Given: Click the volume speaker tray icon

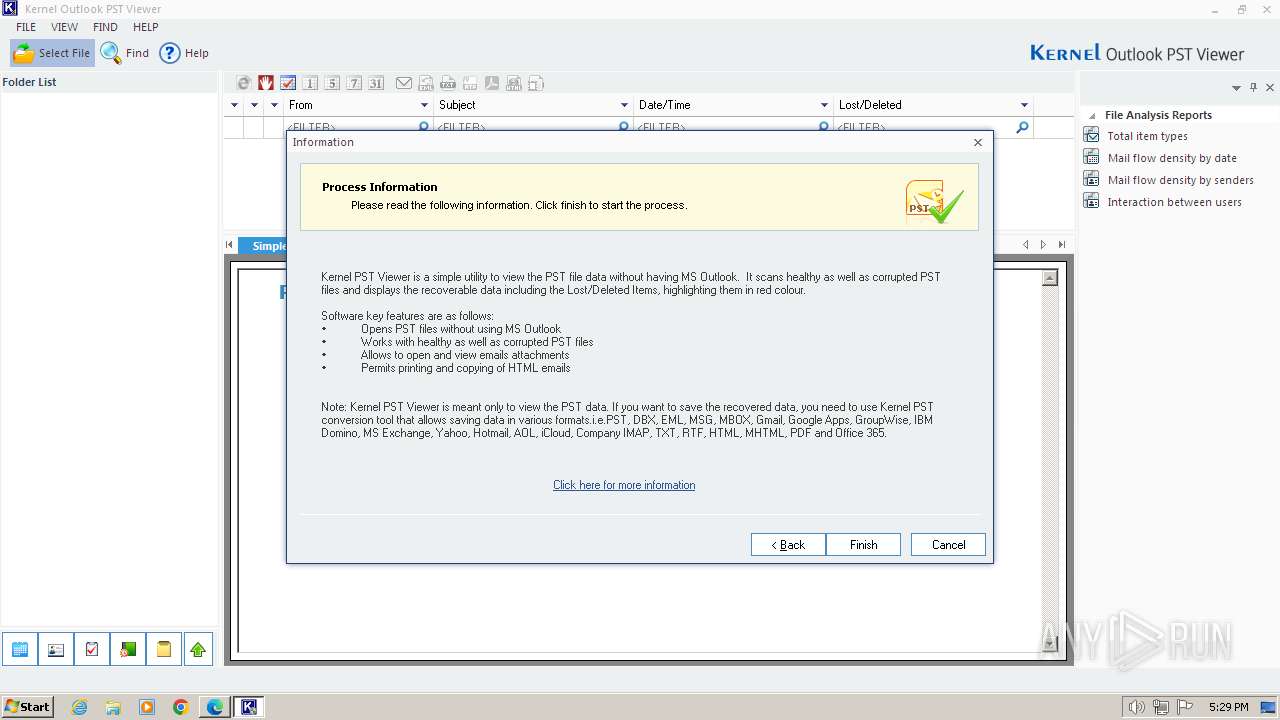Looking at the screenshot, I should pos(1136,707).
